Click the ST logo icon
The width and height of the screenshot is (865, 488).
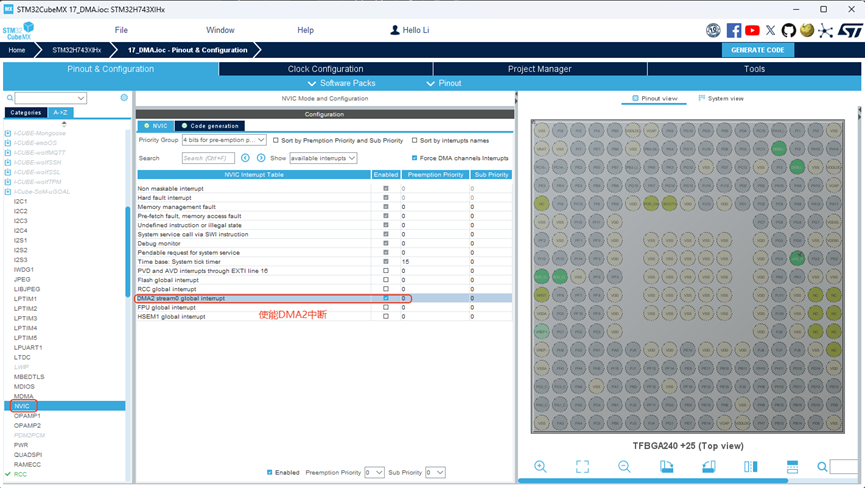click(850, 30)
